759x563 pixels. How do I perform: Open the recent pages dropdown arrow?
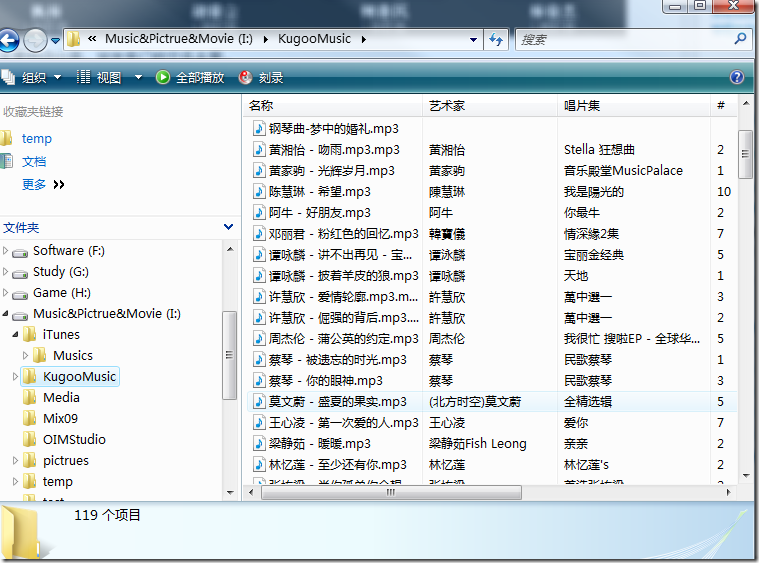point(56,41)
